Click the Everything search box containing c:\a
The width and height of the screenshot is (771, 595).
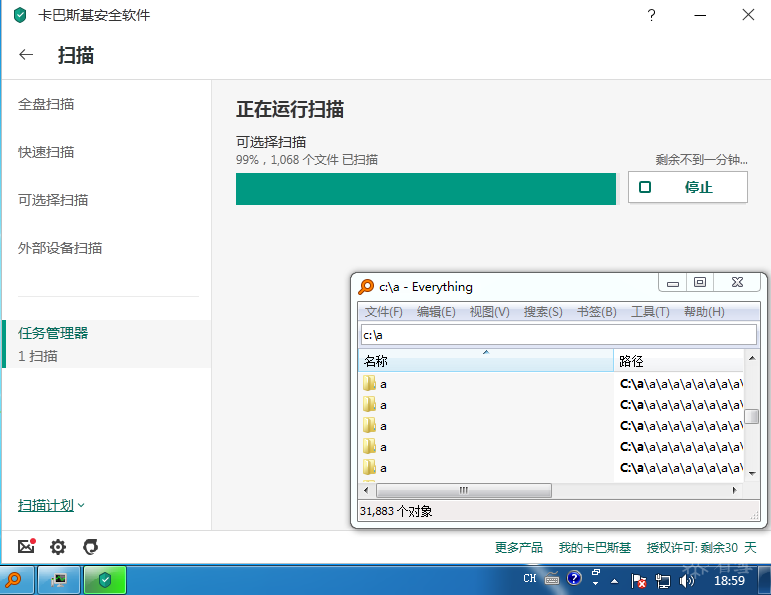coord(559,335)
